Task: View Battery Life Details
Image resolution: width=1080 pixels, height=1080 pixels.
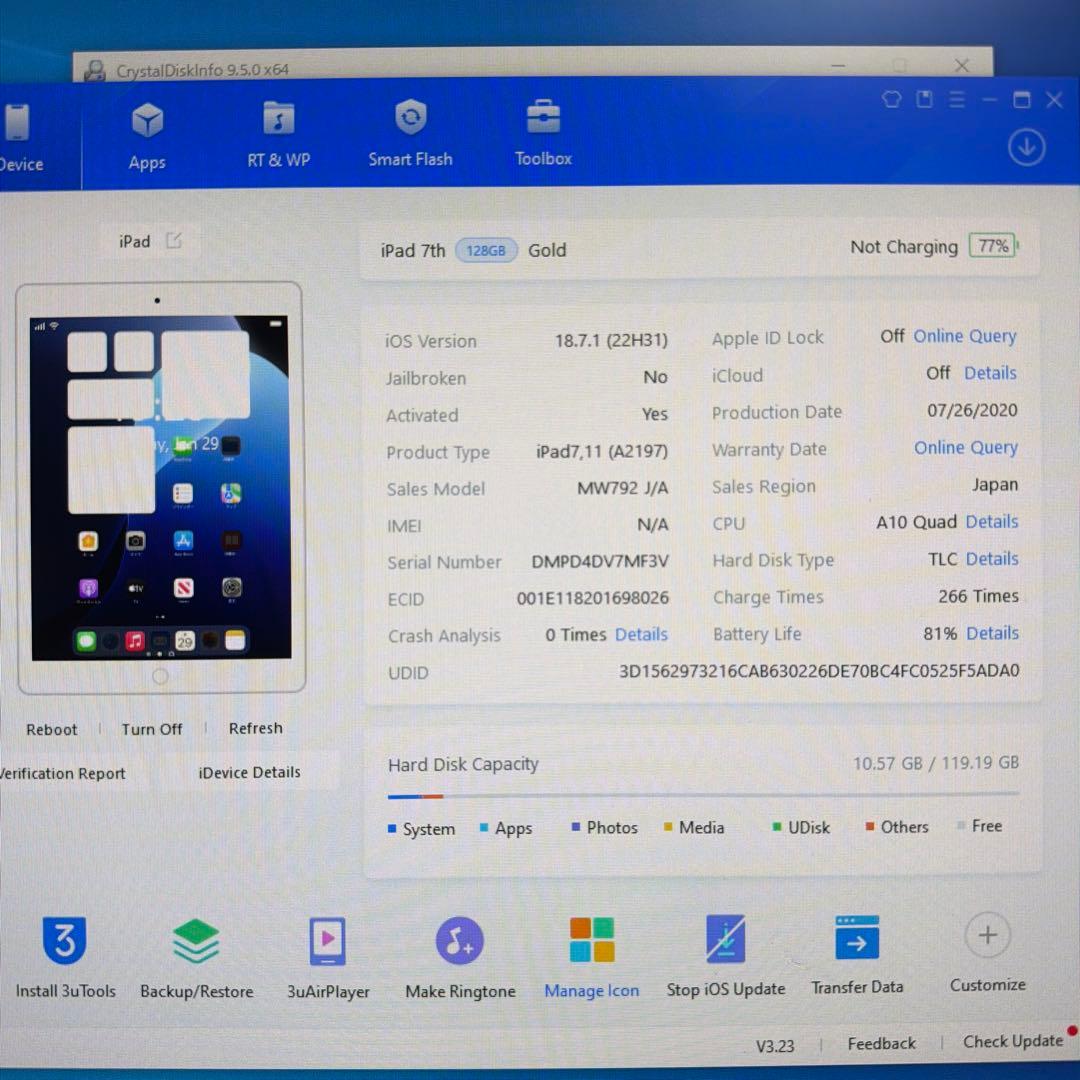Action: point(992,633)
